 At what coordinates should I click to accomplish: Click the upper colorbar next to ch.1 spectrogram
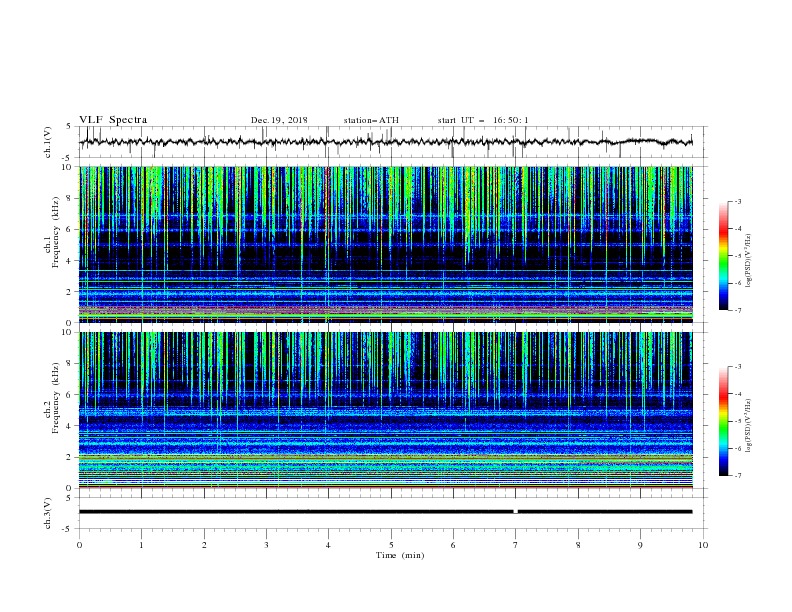723,256
